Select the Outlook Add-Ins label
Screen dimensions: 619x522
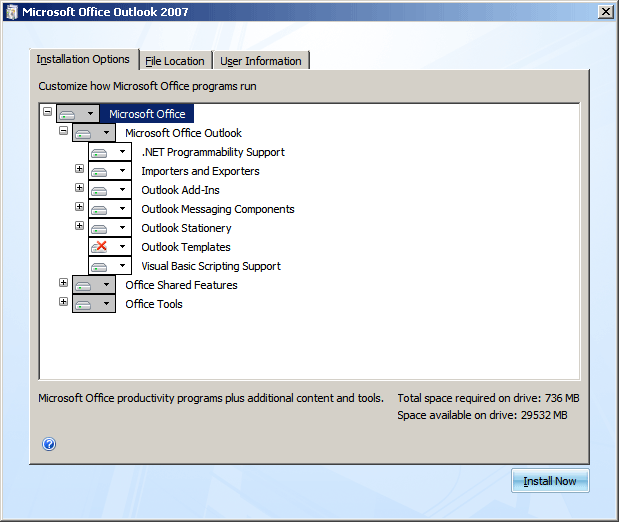point(180,190)
